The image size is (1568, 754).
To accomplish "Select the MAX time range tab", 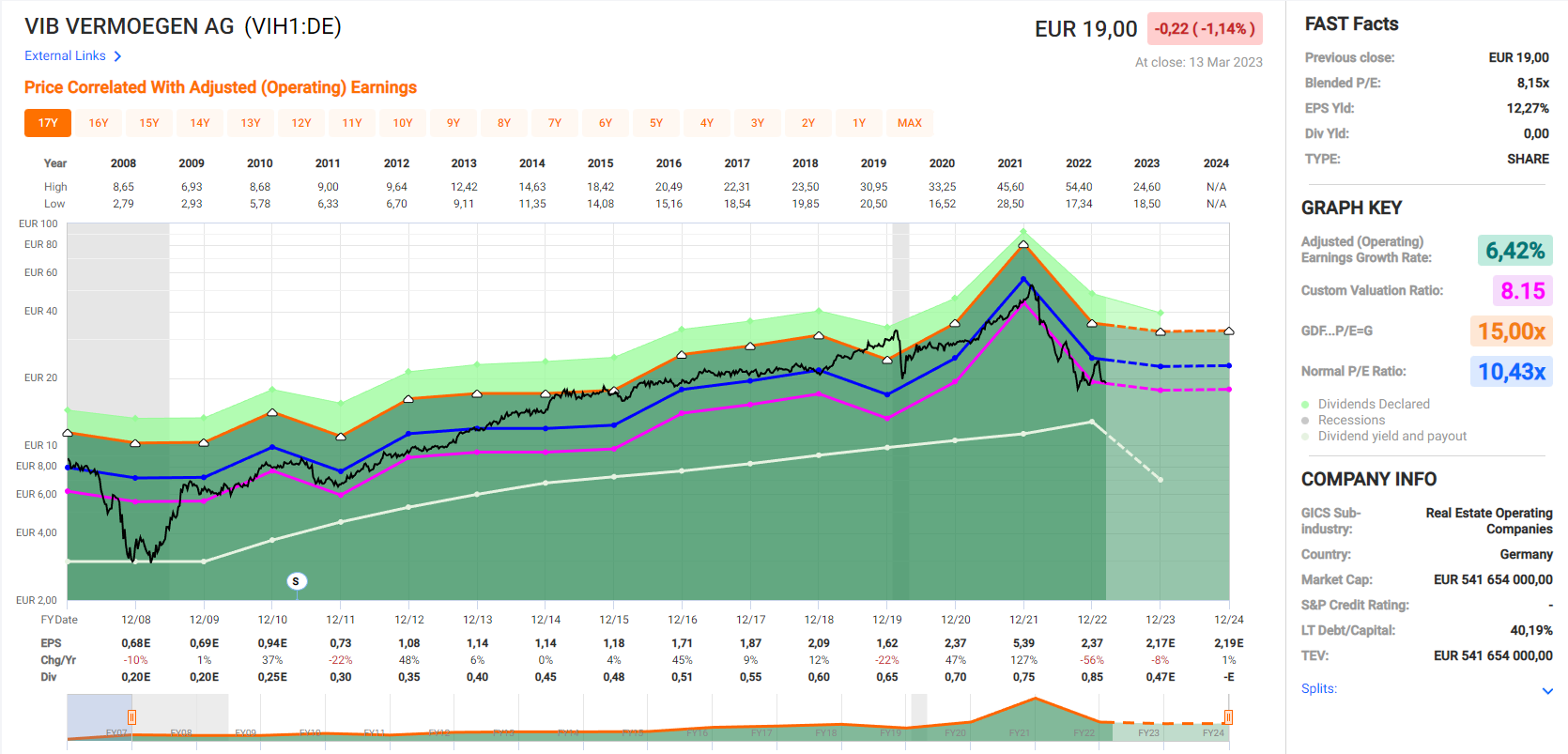I will coord(909,123).
